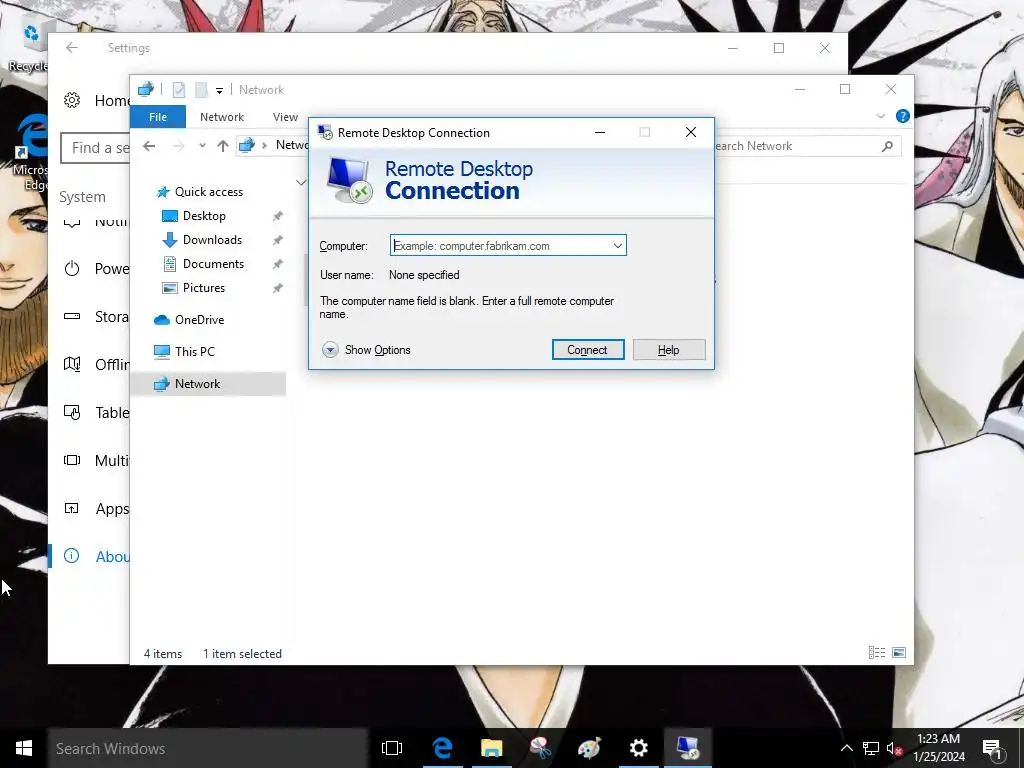Open recent locations dropdown in Explorer

[x=202, y=146]
